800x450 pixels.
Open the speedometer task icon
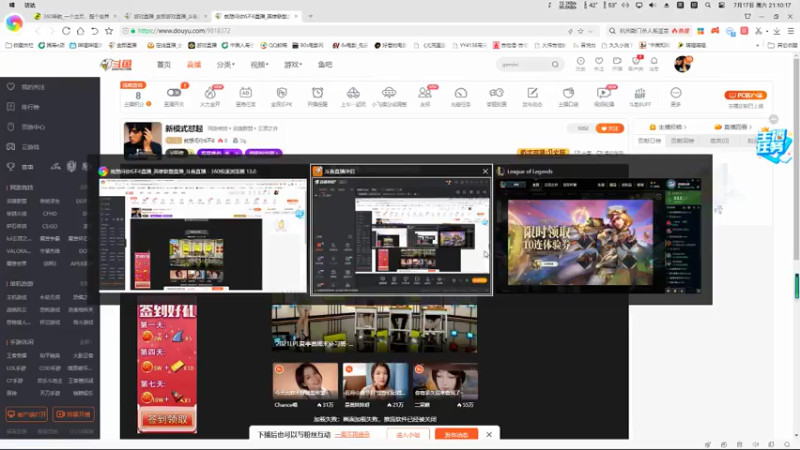click(x=461, y=95)
